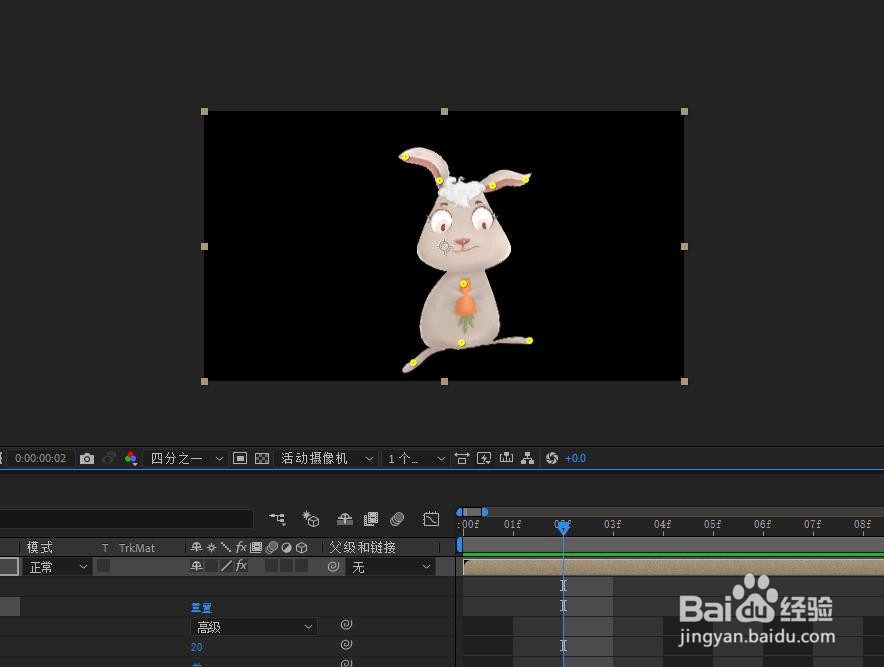Click the puppet pin on right foot
Viewport: 884px width, 667px height.
pyautogui.click(x=529, y=341)
